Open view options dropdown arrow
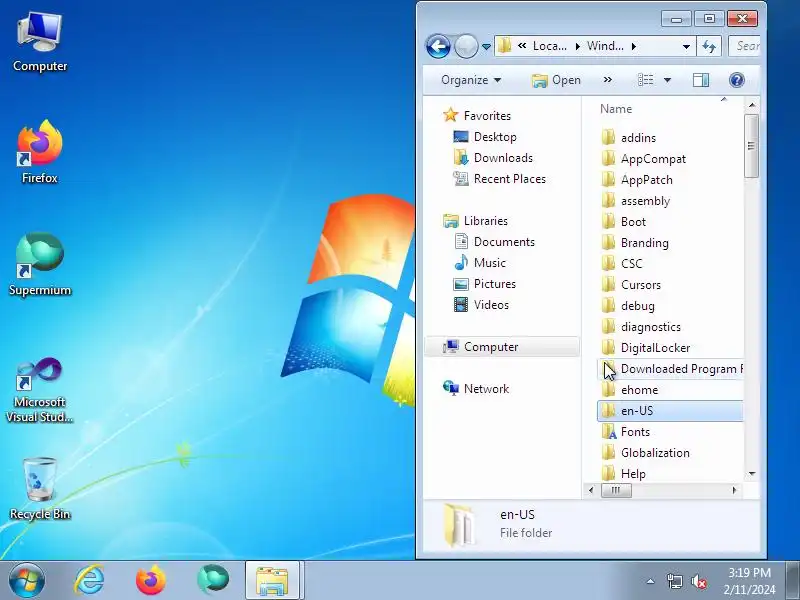 click(x=667, y=80)
